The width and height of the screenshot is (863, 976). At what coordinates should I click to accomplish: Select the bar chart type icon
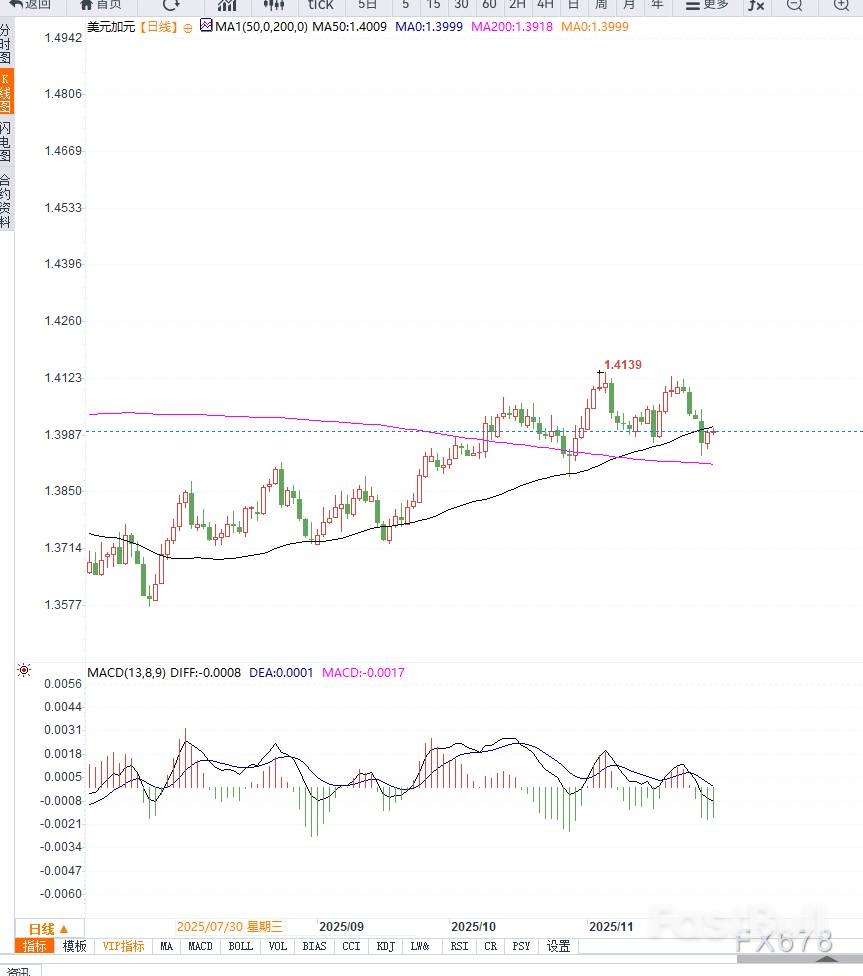click(228, 7)
